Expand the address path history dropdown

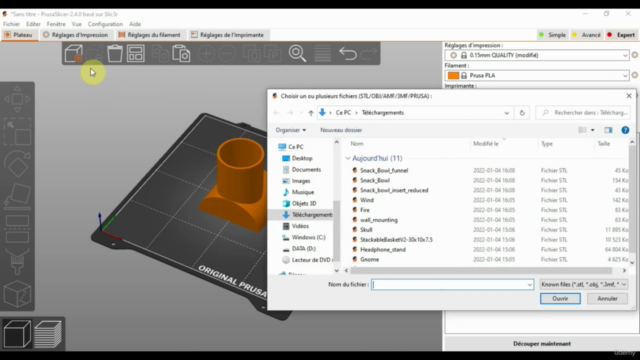507,113
